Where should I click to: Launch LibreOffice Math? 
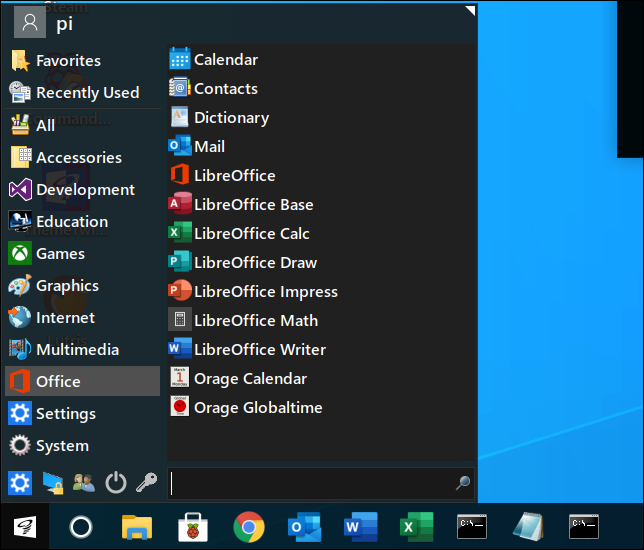point(255,320)
